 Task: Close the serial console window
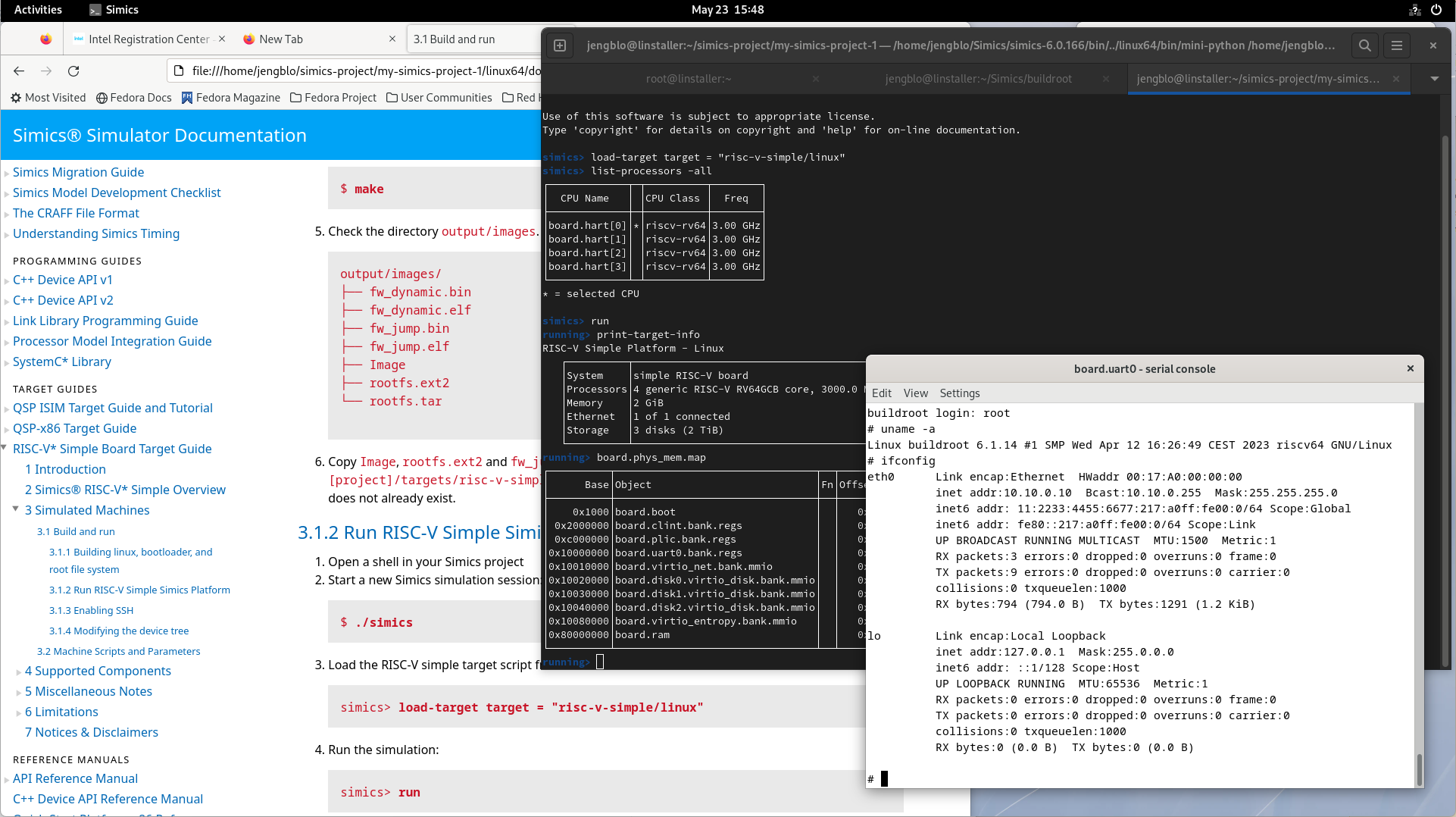tap(1410, 368)
